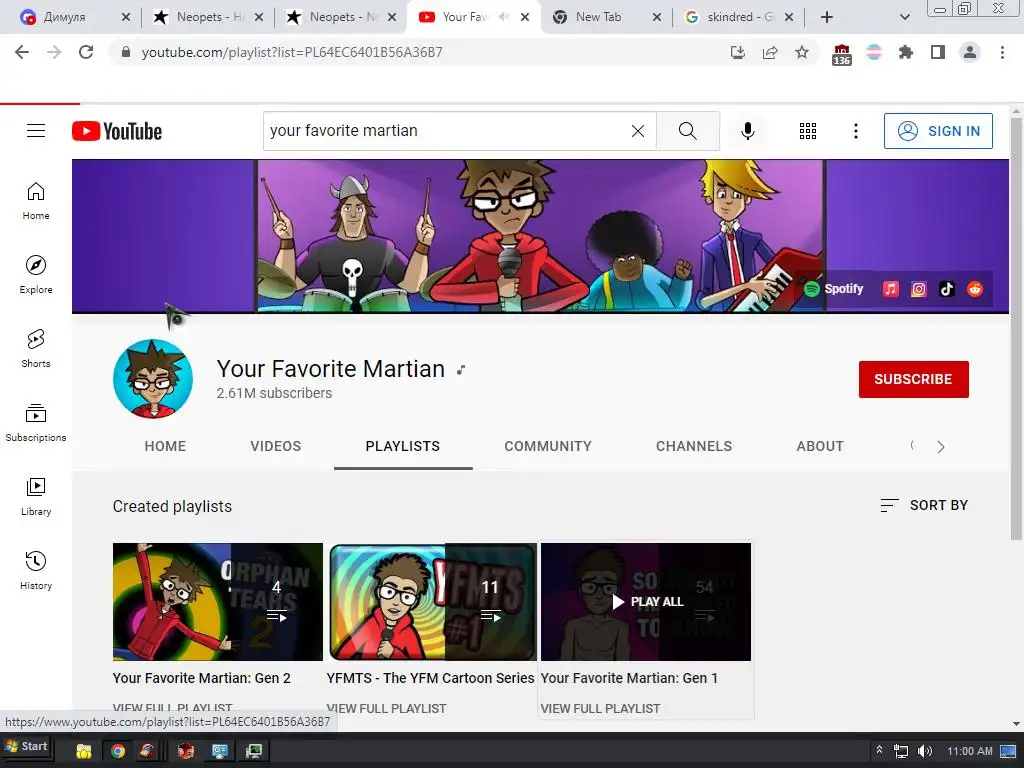Click the SIGN IN button
The image size is (1024, 768).
pos(938,131)
